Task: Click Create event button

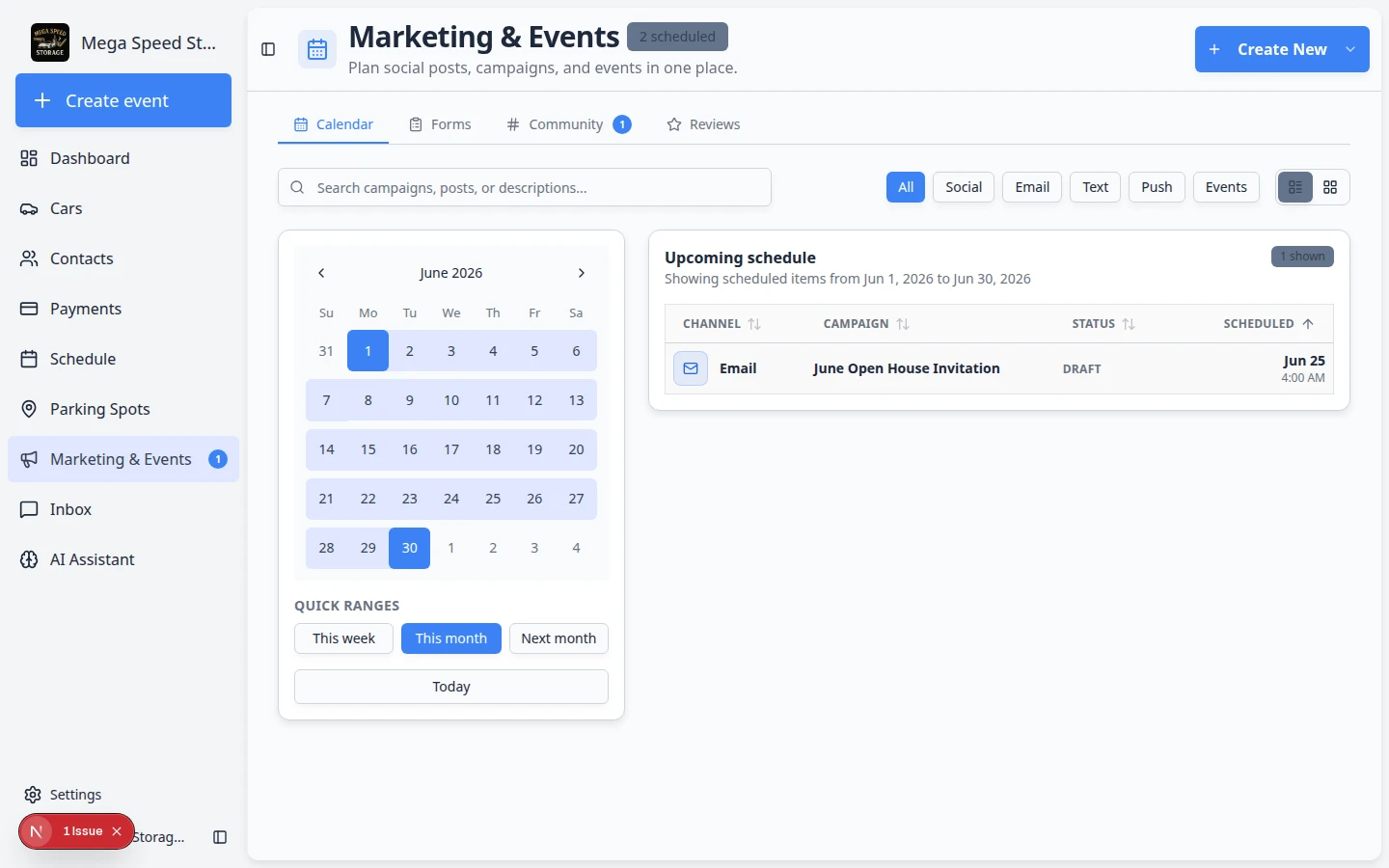Action: (x=123, y=100)
